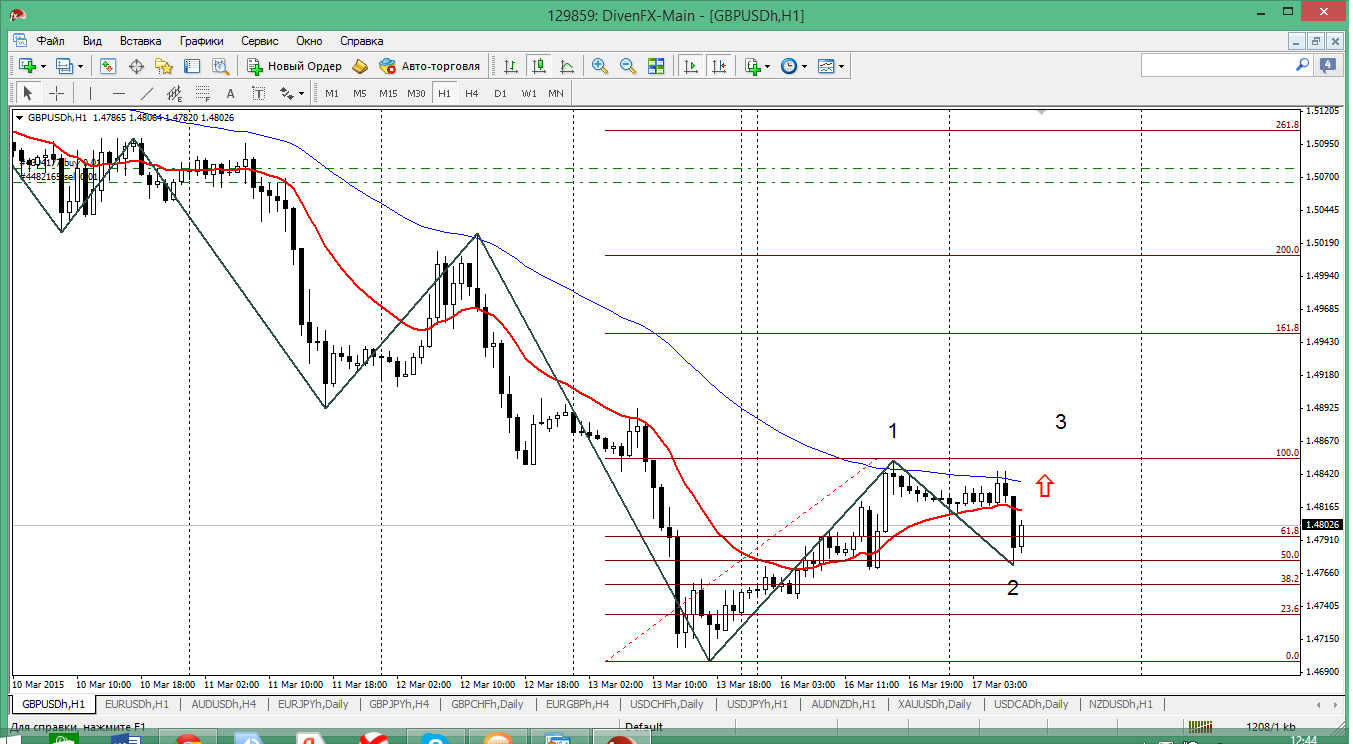Click the triangle beside the GBPUSDh,H1 chart title
Viewport: 1353px width, 744px height.
pos(19,117)
